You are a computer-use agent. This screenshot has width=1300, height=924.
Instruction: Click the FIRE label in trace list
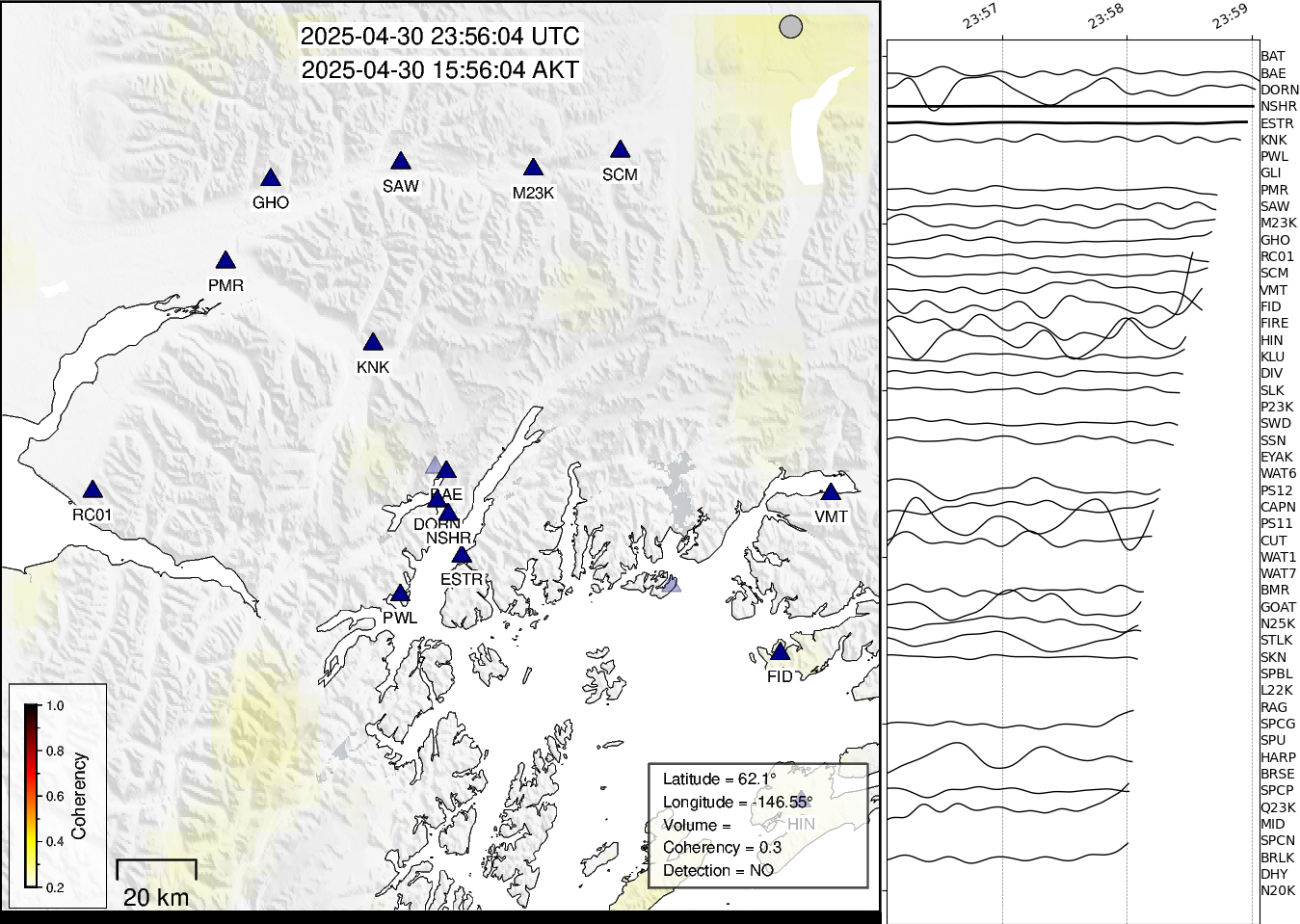(x=1275, y=324)
